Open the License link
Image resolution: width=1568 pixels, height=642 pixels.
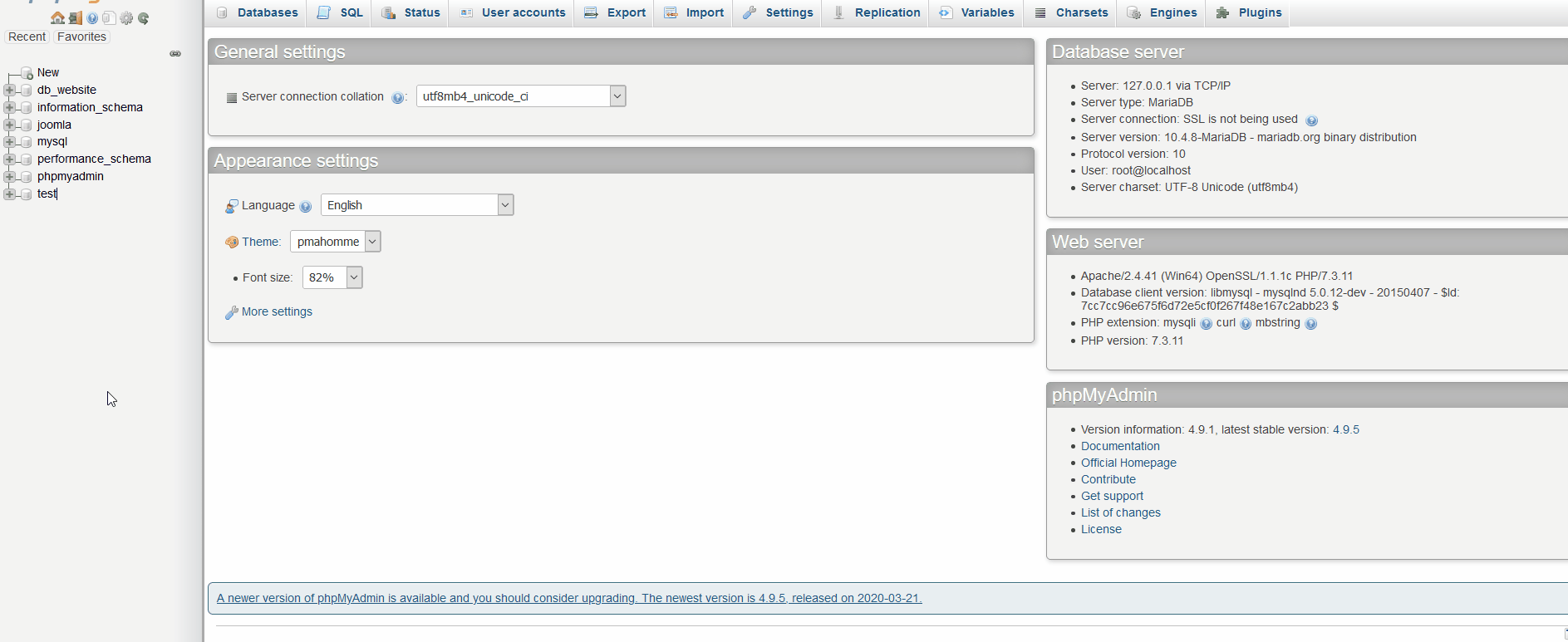1101,529
